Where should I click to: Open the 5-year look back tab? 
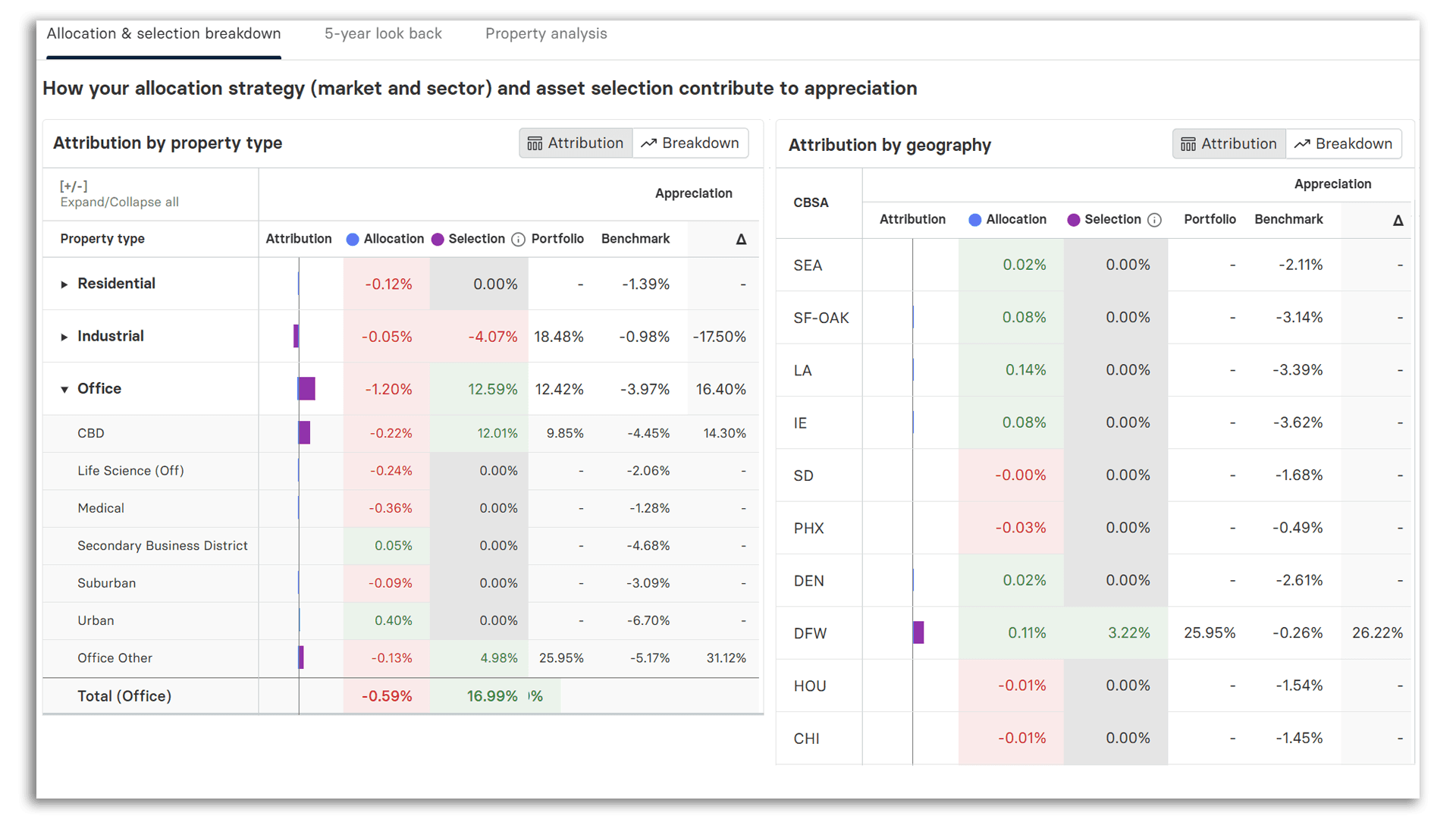pos(383,33)
